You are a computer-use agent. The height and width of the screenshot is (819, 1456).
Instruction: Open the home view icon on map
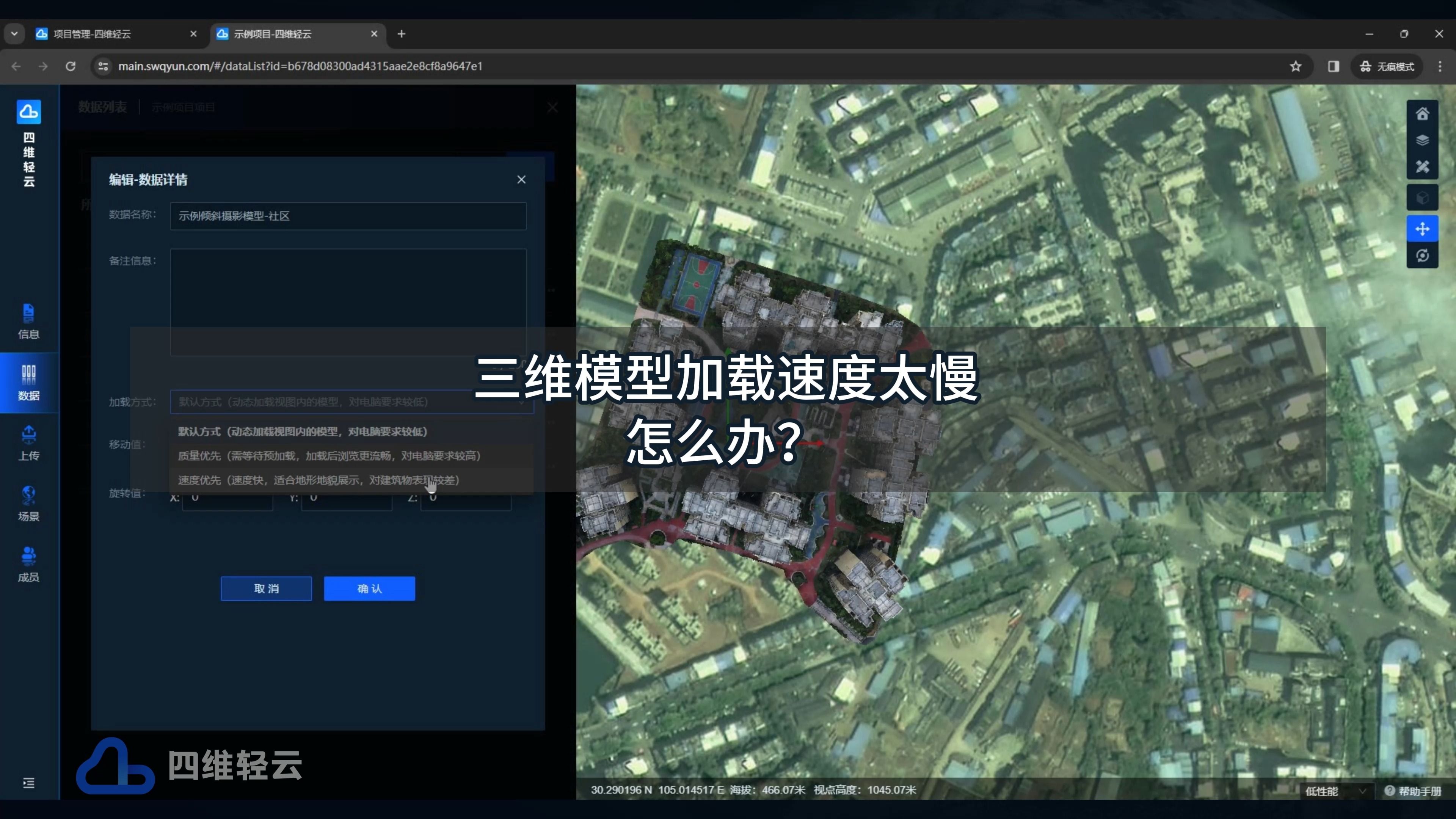pos(1423,114)
